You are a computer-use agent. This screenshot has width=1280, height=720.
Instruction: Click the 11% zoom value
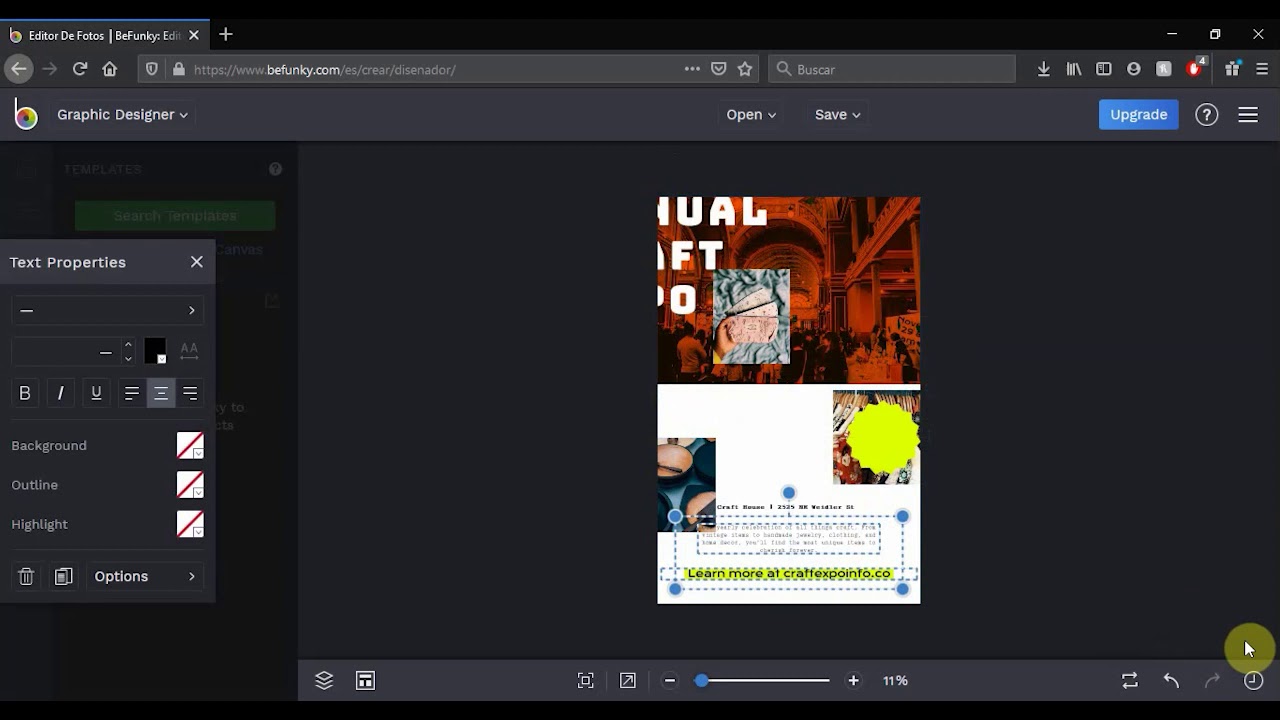(895, 680)
